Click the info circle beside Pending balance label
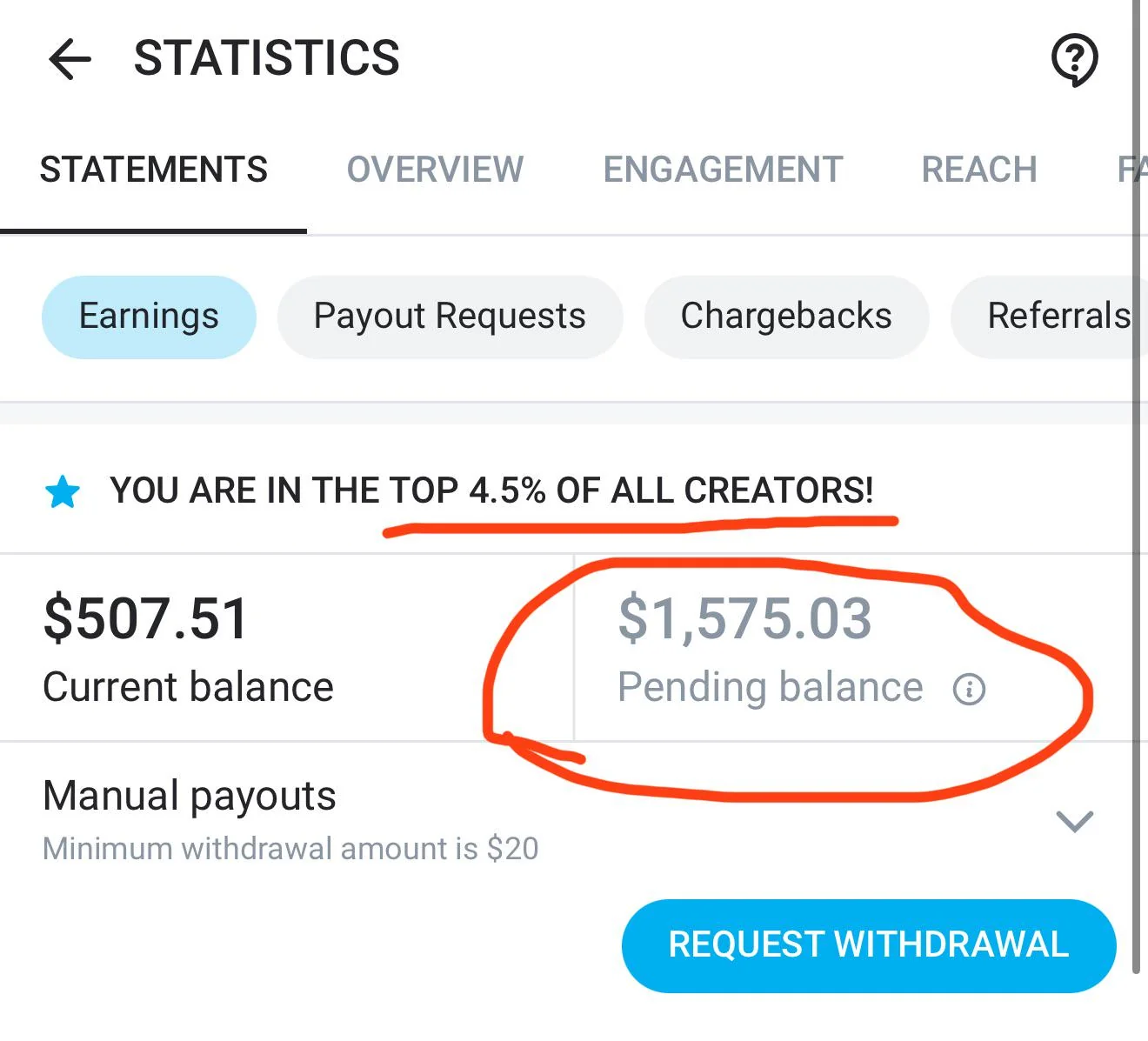 tap(968, 689)
